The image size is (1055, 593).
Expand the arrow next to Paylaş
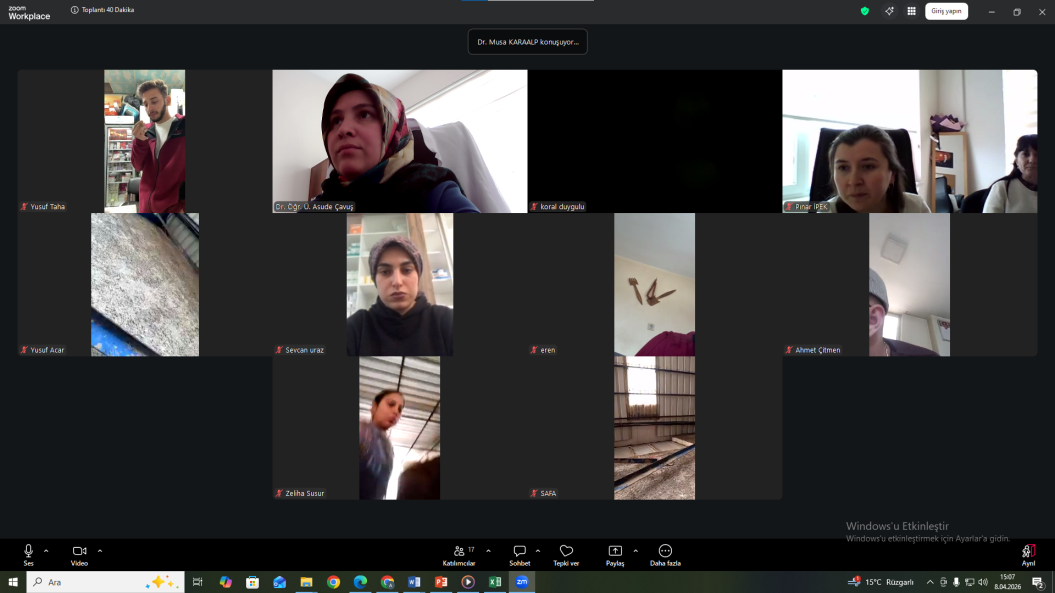tap(635, 551)
